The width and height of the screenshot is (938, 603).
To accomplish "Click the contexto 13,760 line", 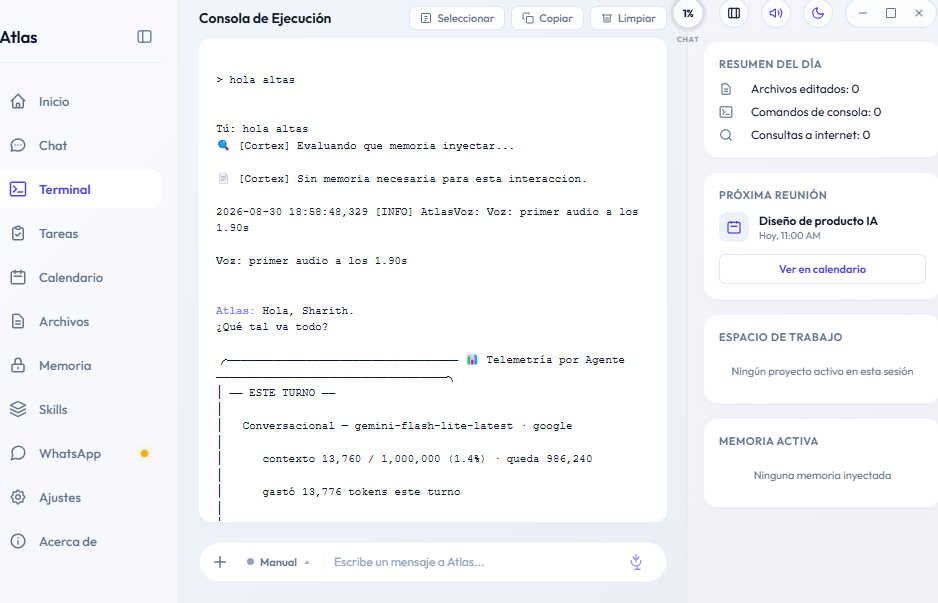I will click(427, 459).
